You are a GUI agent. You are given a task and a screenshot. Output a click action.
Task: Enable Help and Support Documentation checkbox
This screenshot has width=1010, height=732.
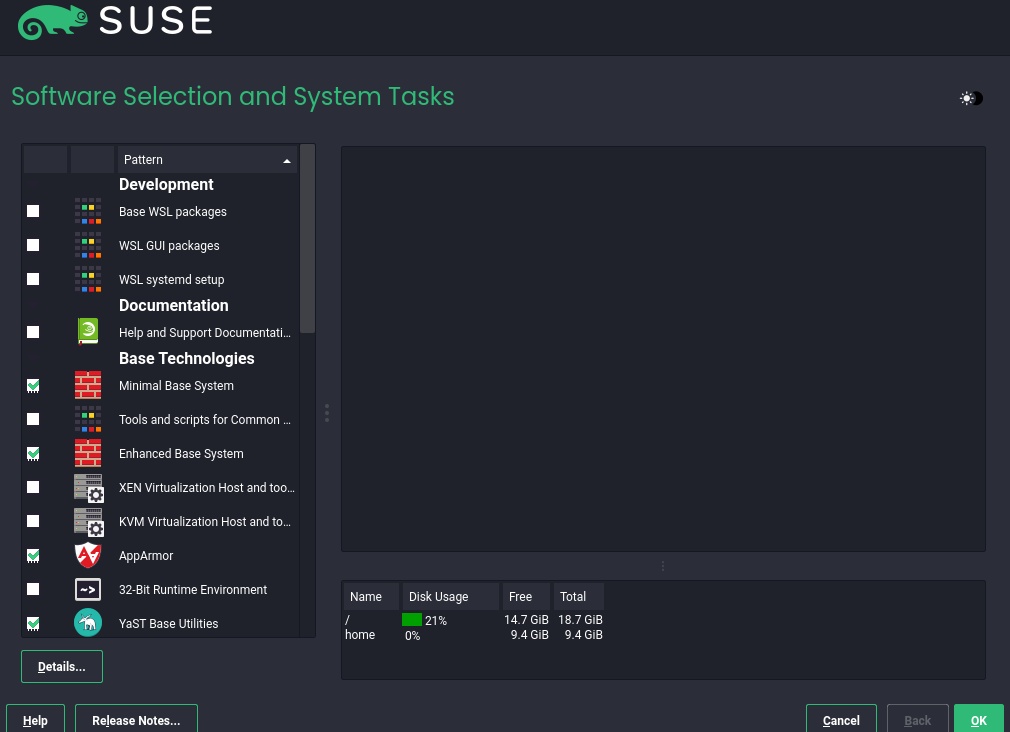coord(33,332)
